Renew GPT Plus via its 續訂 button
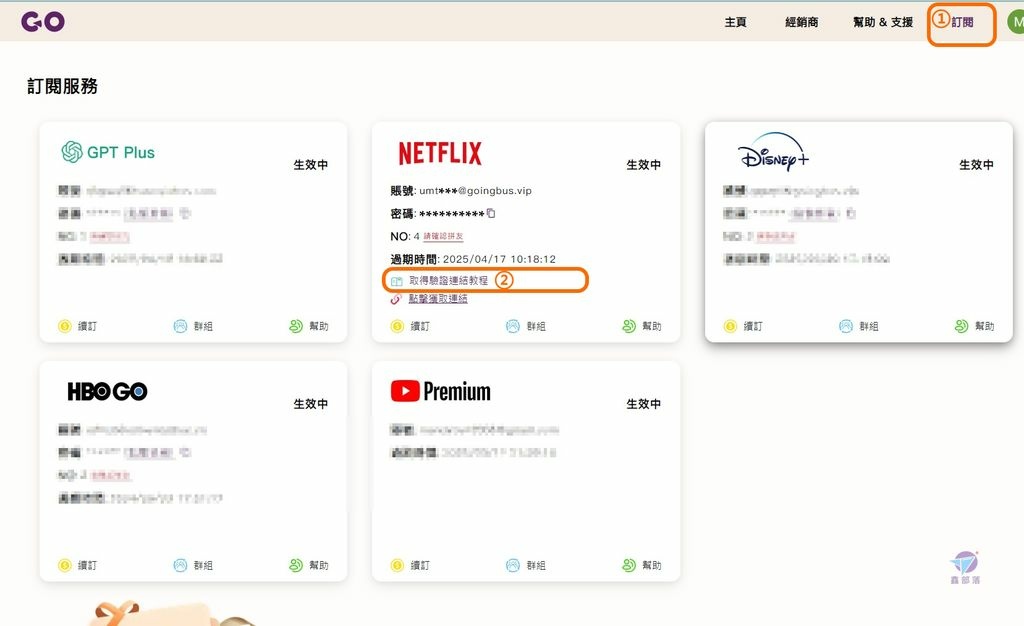 pyautogui.click(x=78, y=326)
